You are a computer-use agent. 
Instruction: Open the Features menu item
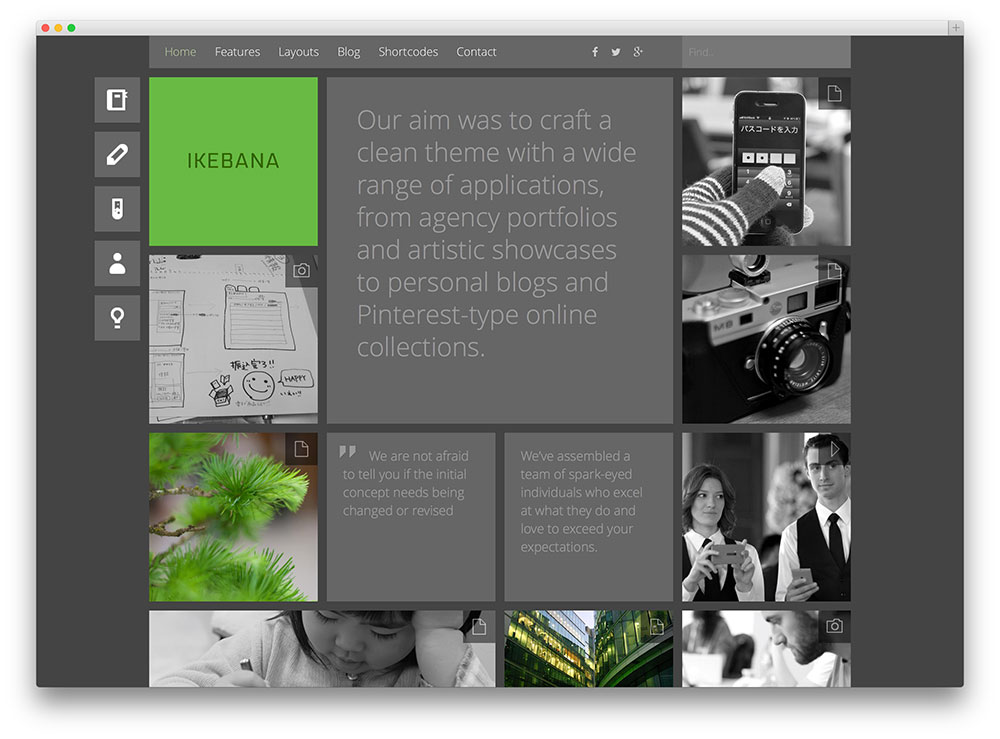237,52
